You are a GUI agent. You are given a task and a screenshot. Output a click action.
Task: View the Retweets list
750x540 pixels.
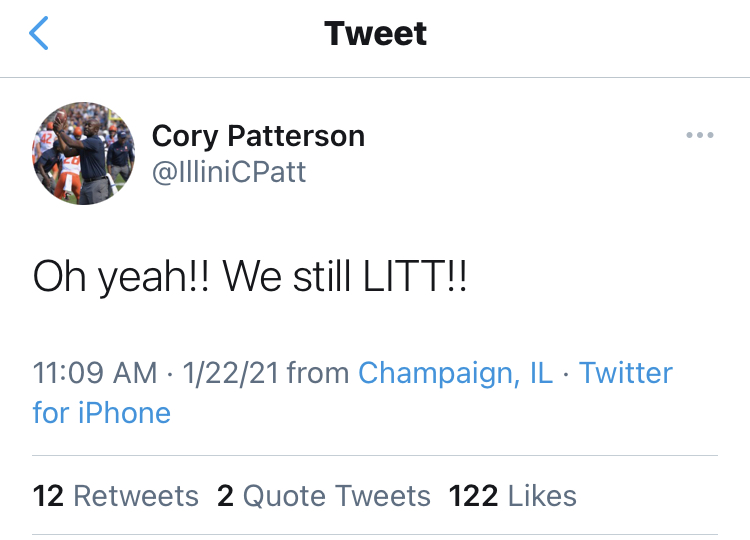point(136,495)
